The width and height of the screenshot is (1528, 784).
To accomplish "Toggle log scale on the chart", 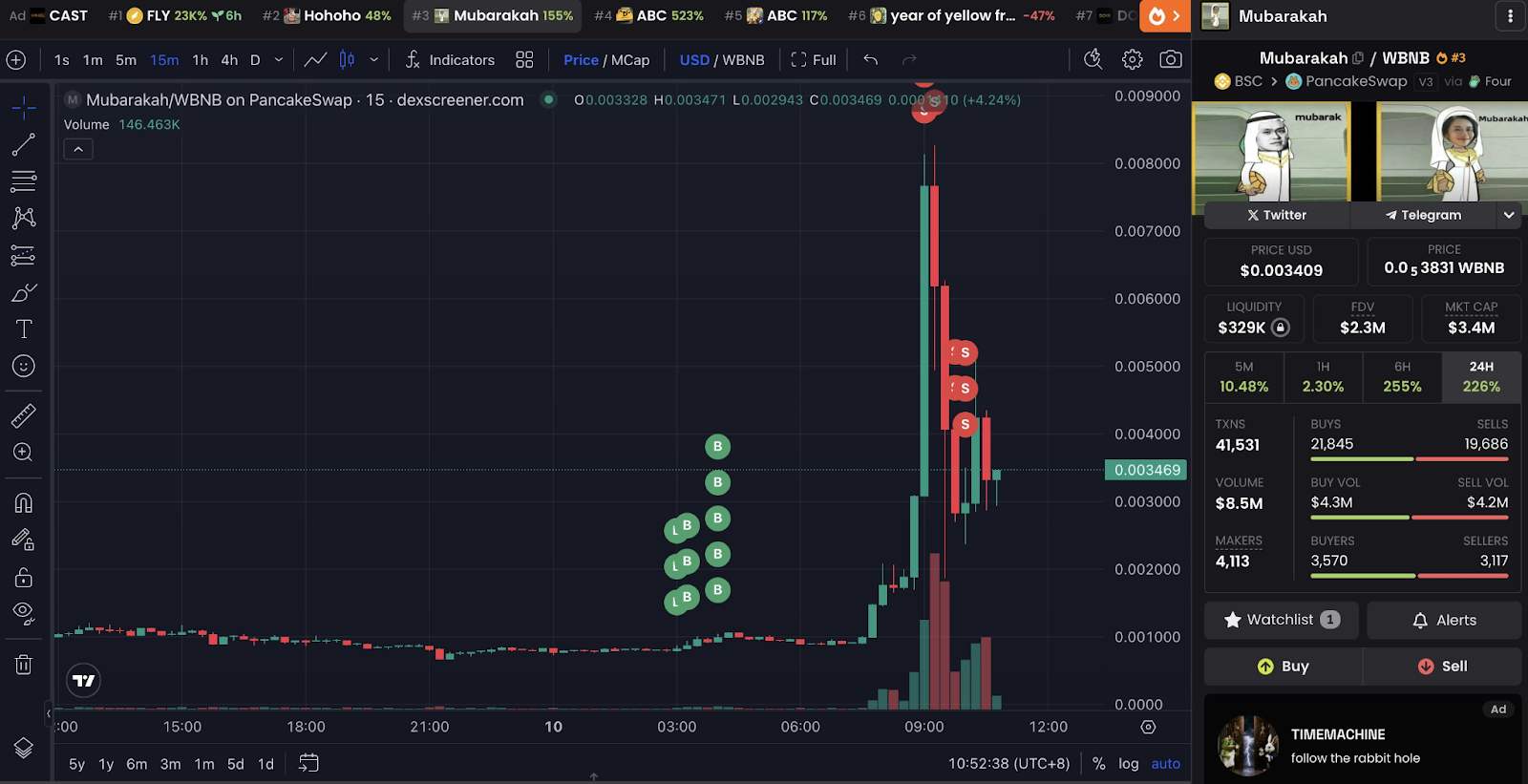I will pos(1129,764).
